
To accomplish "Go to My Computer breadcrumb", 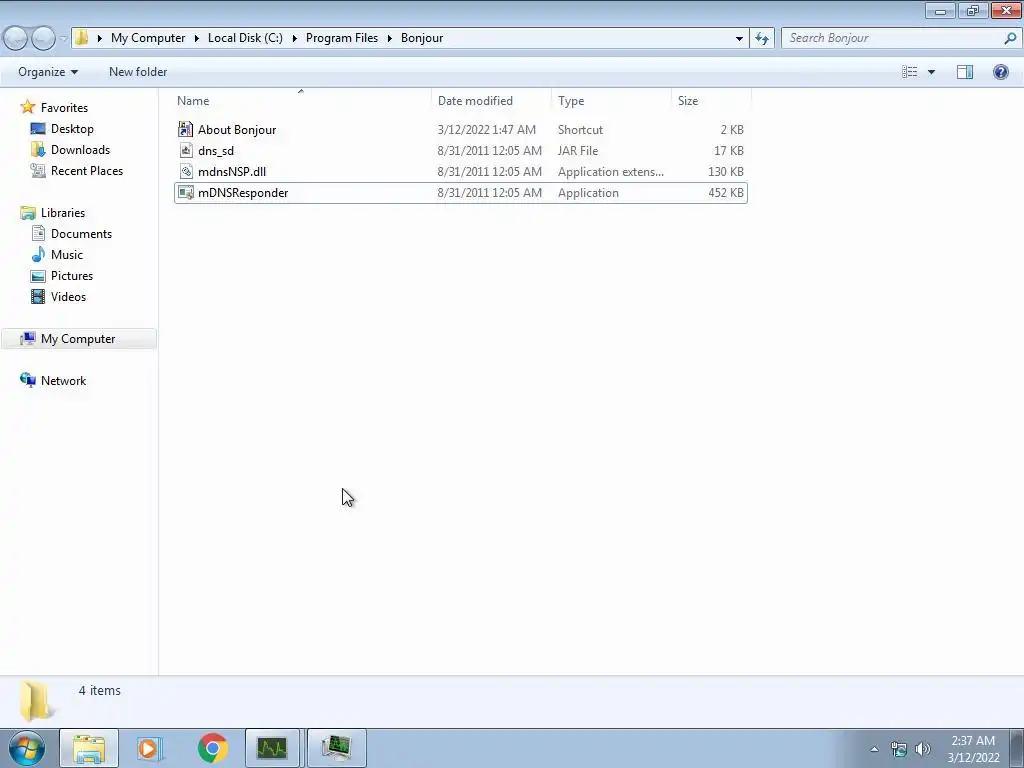I will pos(148,38).
